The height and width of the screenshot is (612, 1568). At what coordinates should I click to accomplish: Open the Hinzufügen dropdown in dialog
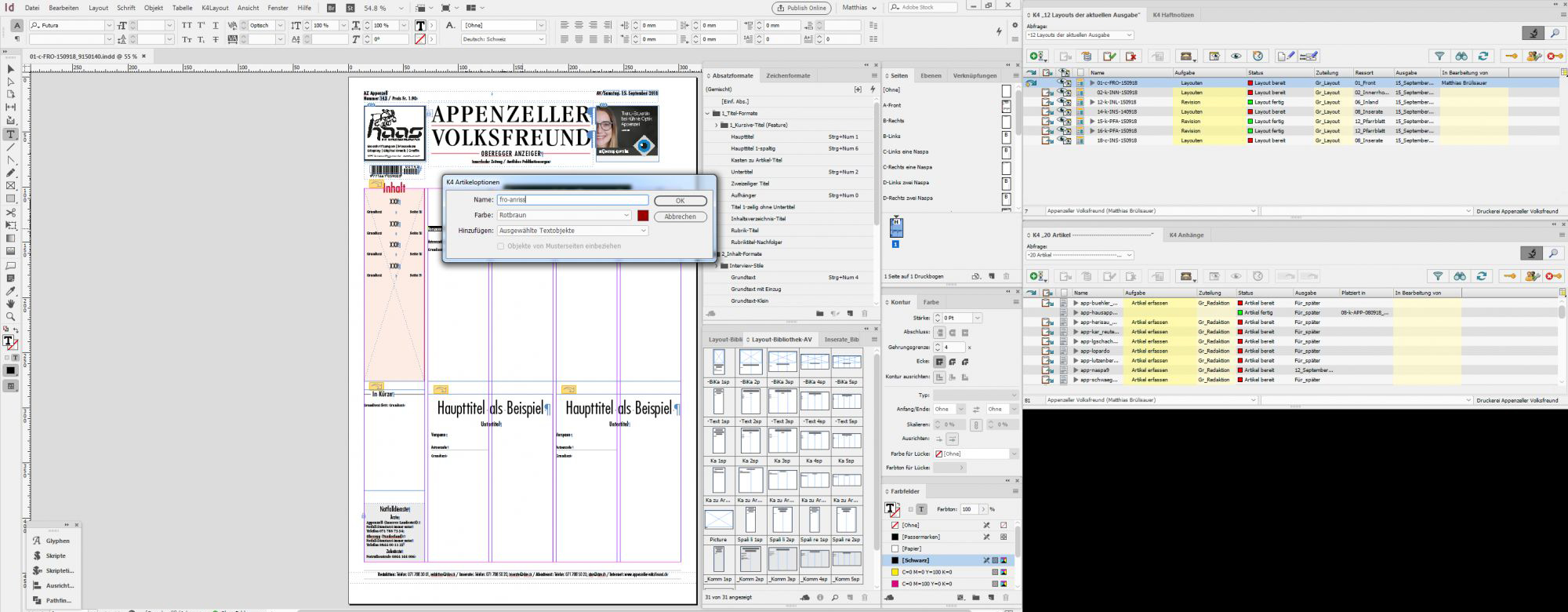click(x=572, y=231)
